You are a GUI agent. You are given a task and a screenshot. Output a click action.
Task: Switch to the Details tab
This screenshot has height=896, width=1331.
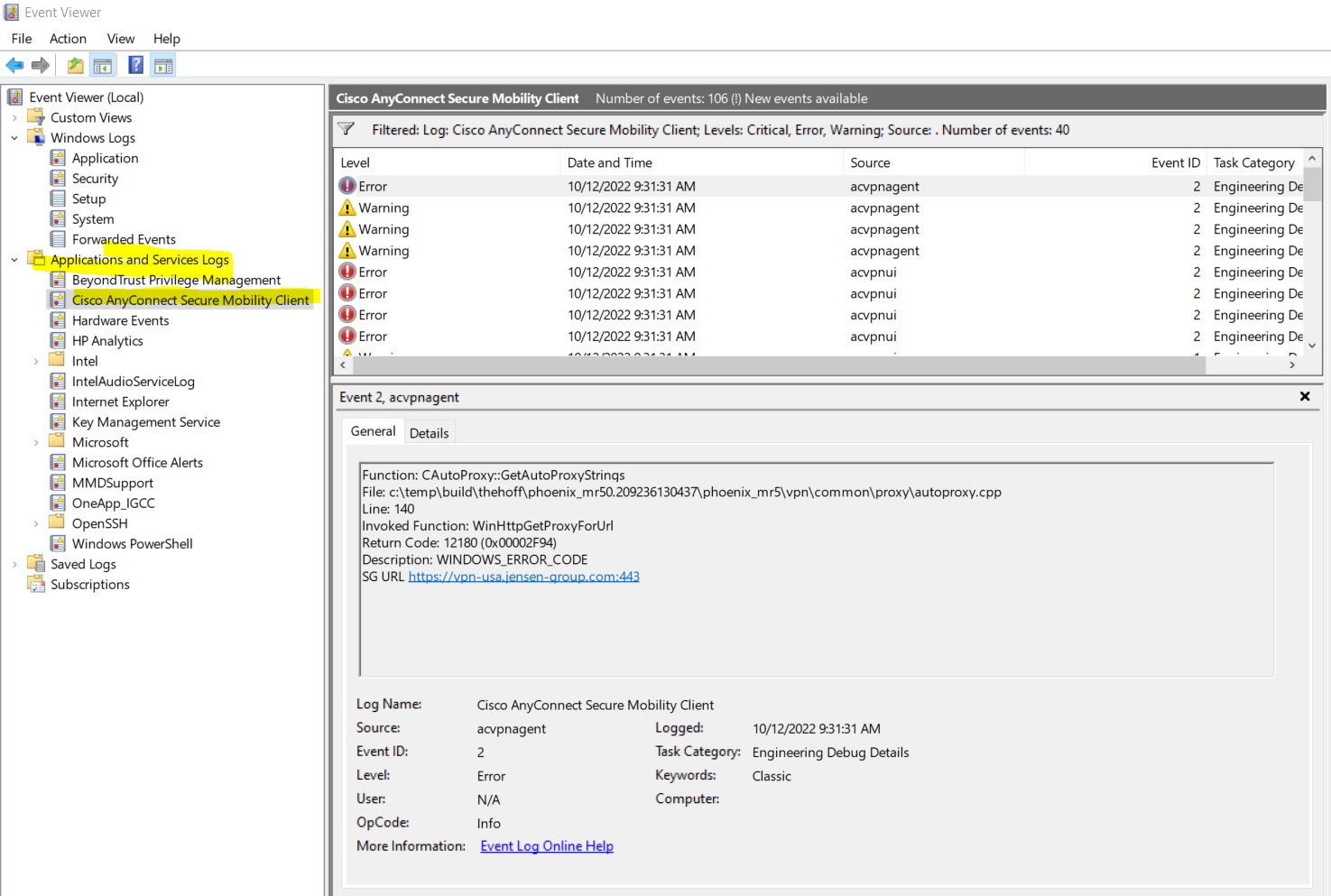tap(429, 433)
